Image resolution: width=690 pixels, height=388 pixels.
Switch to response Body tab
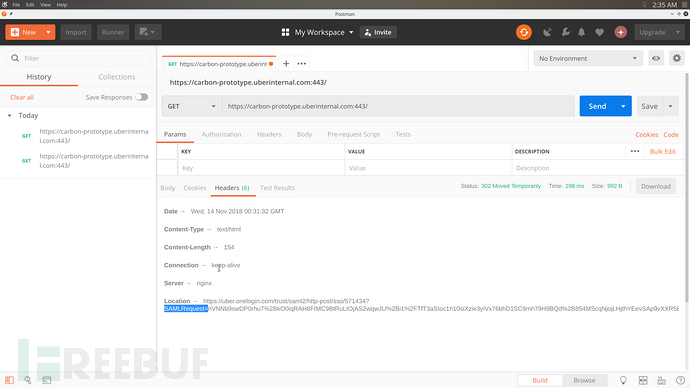click(168, 188)
